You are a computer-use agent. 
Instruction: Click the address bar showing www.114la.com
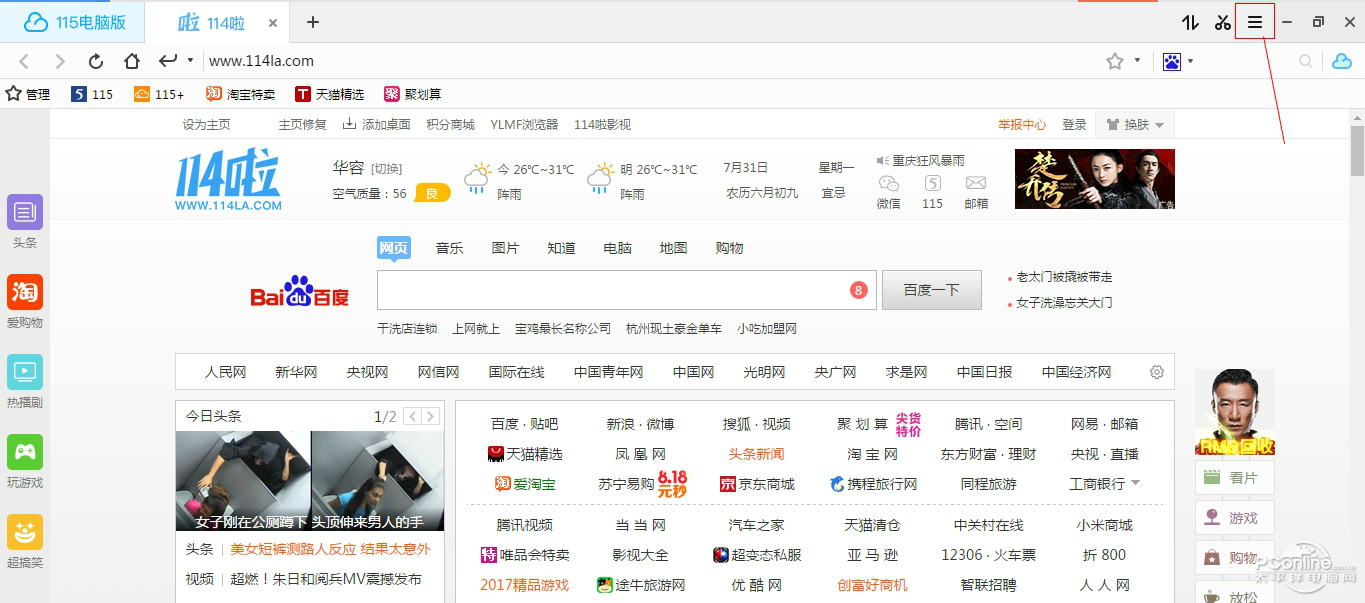[x=650, y=61]
